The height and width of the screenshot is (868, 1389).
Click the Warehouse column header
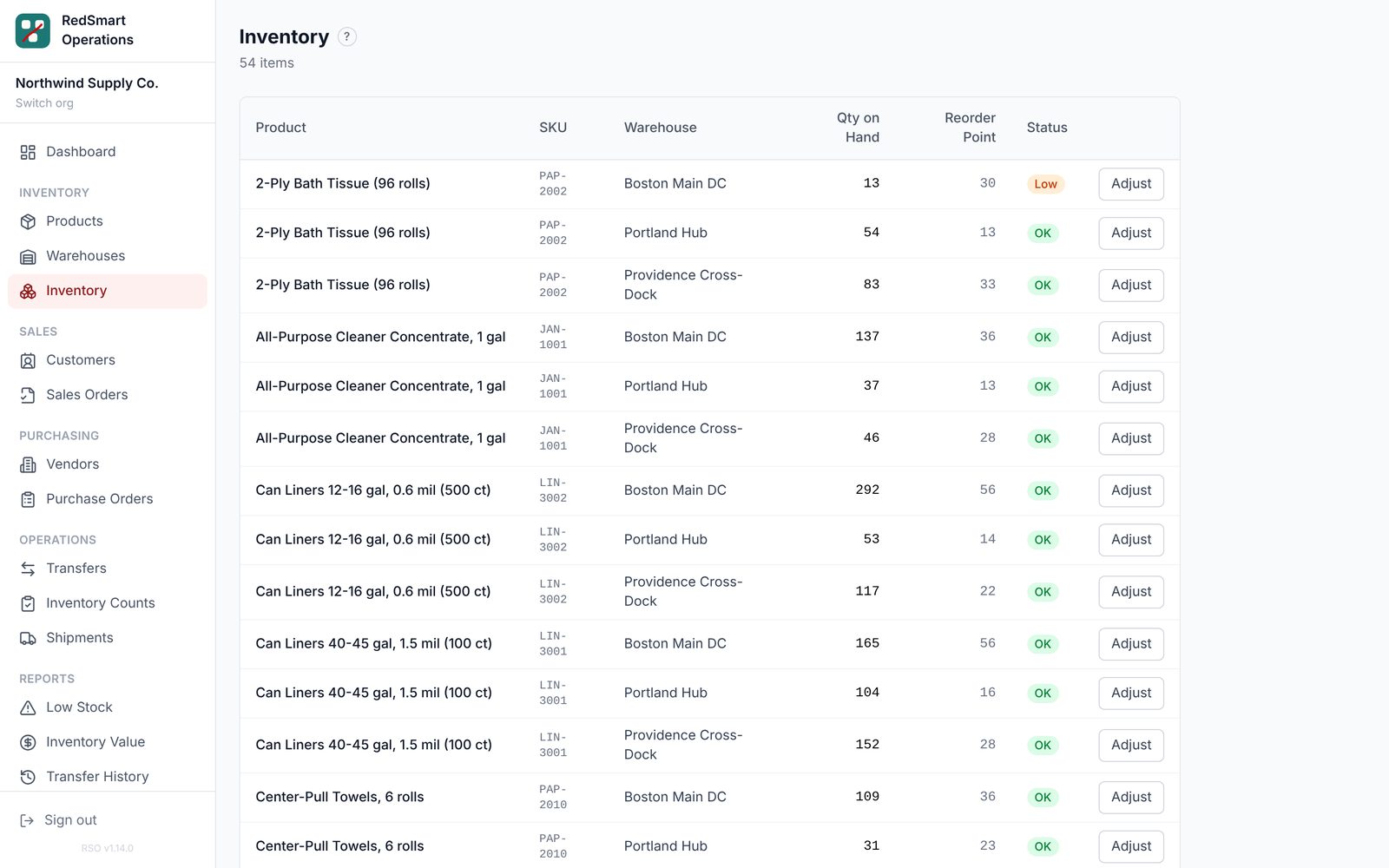click(x=660, y=128)
